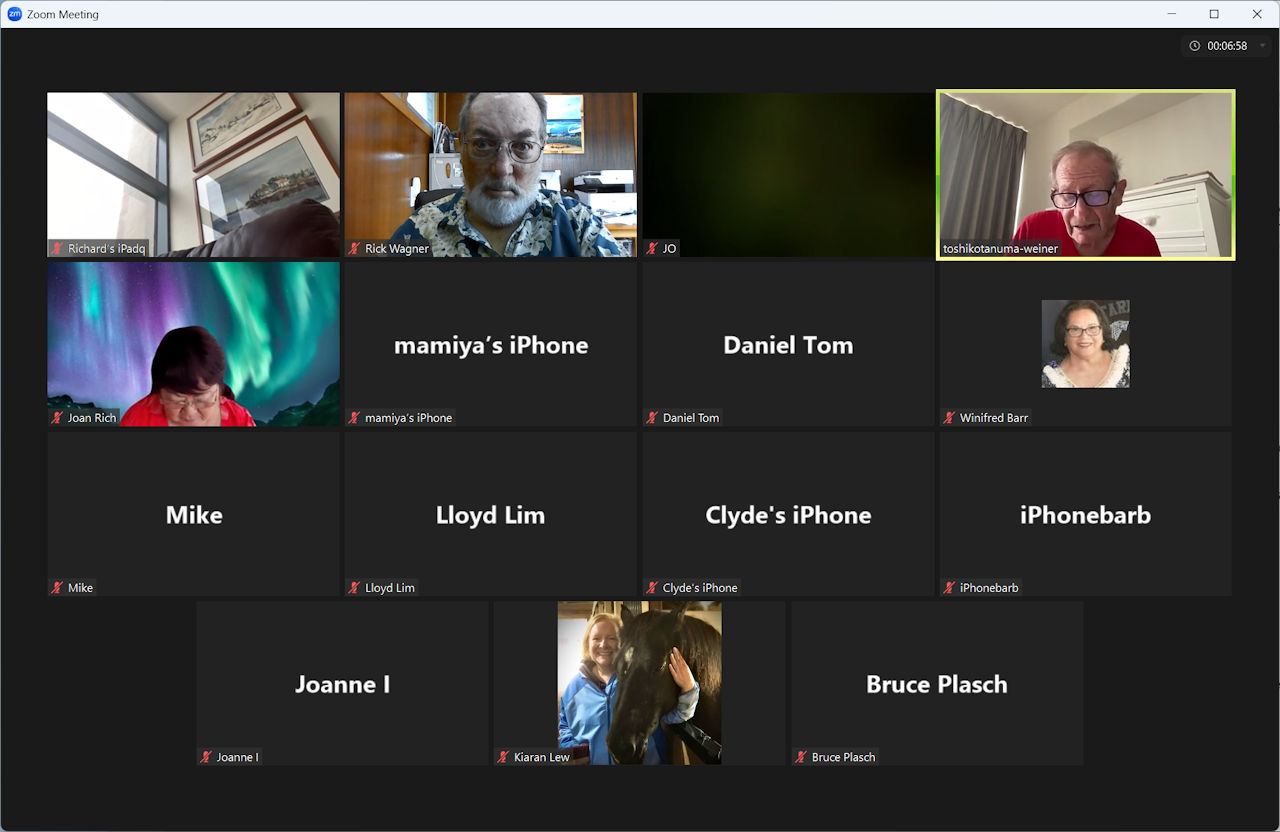Click the Winifred Barr name label
Viewport: 1280px width, 832px height.
click(994, 418)
